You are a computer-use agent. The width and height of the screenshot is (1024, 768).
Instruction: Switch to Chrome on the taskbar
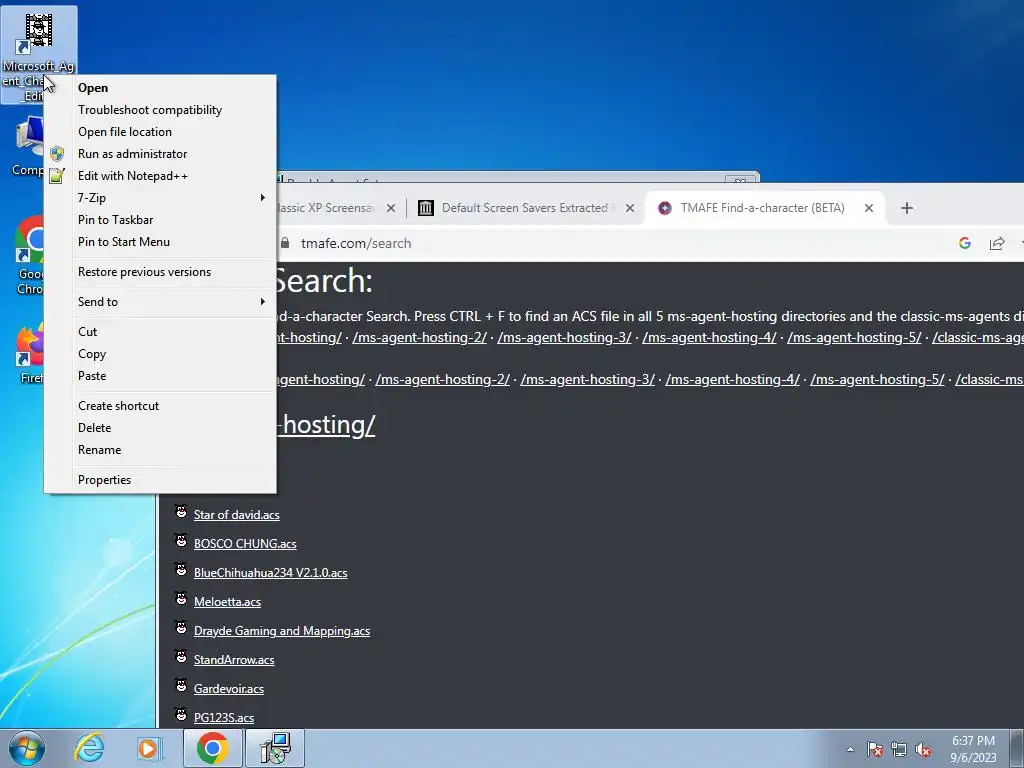tap(212, 748)
